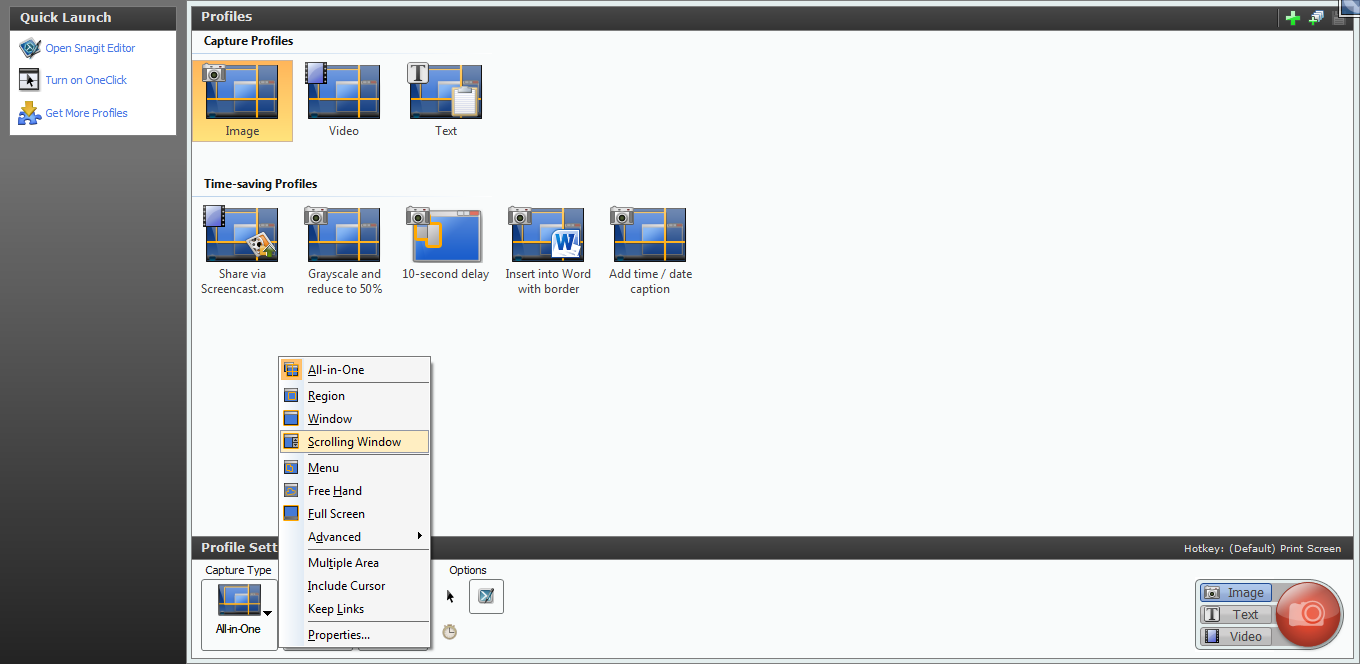The image size is (1360, 664).
Task: Click the Get More Profiles link
Action: pyautogui.click(x=86, y=113)
